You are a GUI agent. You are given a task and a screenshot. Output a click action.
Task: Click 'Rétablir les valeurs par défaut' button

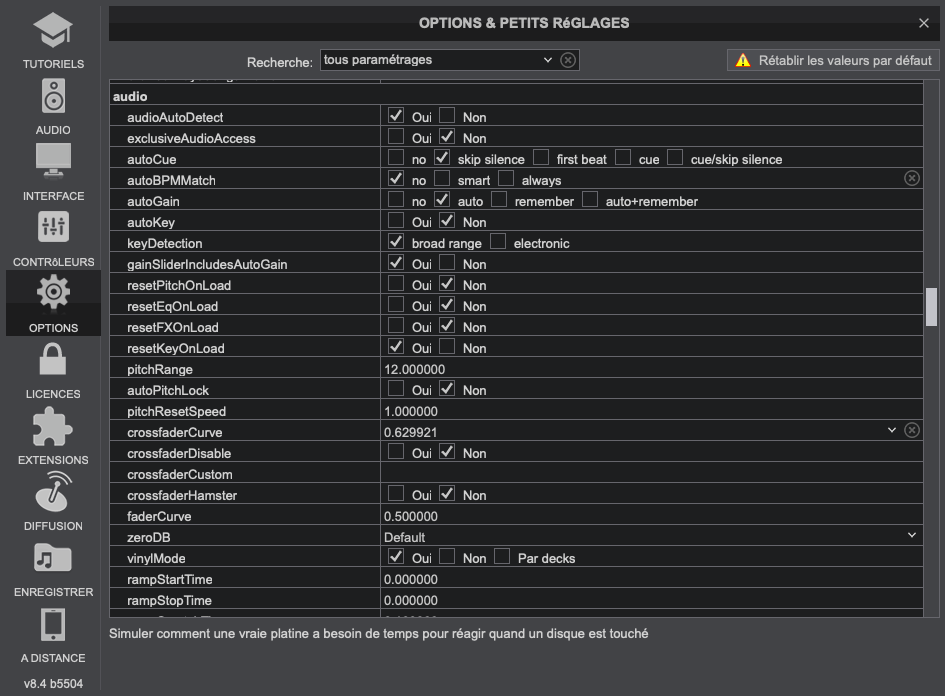pos(833,60)
